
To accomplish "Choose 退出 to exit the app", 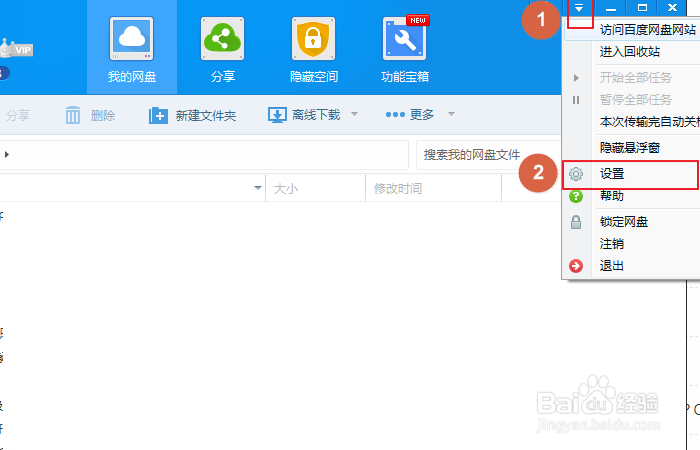I will 612,266.
